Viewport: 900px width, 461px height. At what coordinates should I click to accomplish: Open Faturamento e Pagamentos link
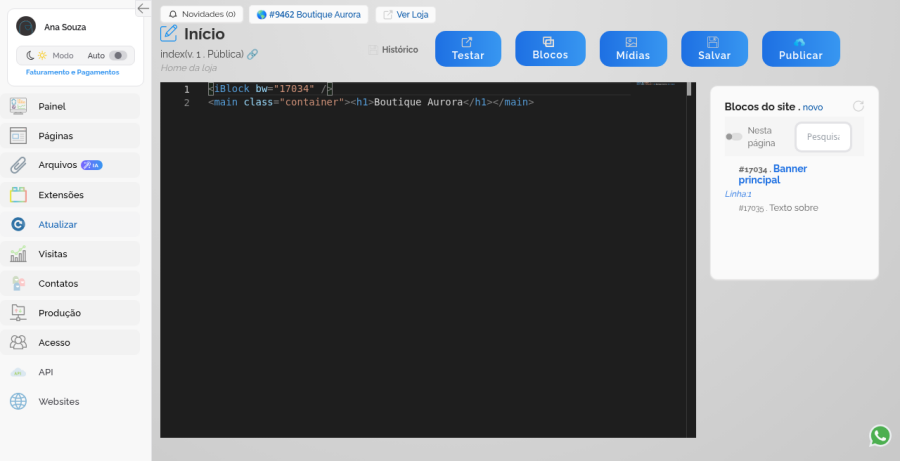[72, 72]
